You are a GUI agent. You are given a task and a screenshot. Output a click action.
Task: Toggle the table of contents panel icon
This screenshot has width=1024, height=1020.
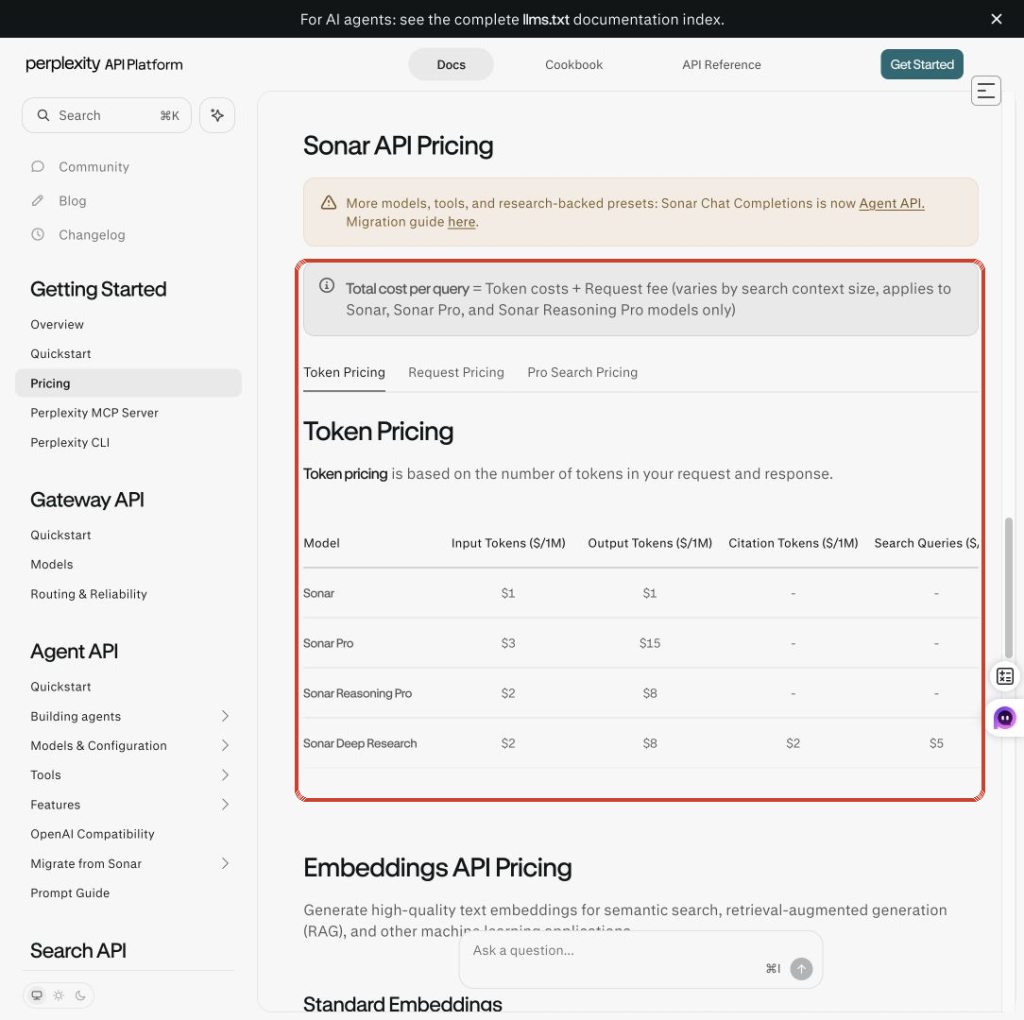985,90
